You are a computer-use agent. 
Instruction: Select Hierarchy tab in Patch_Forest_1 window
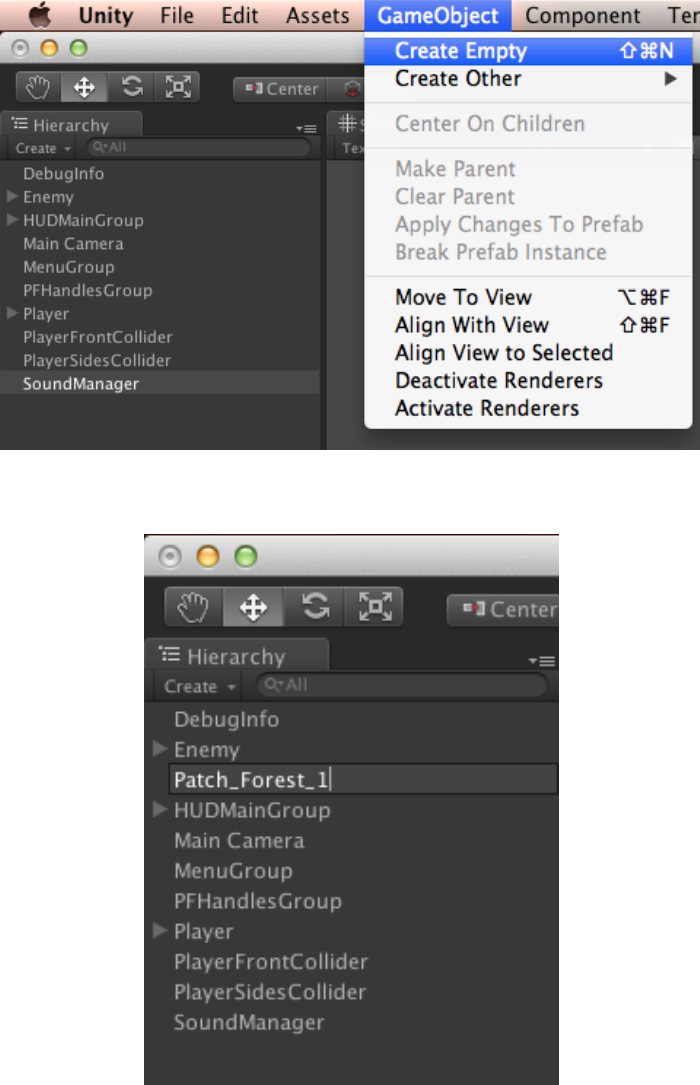point(239,656)
